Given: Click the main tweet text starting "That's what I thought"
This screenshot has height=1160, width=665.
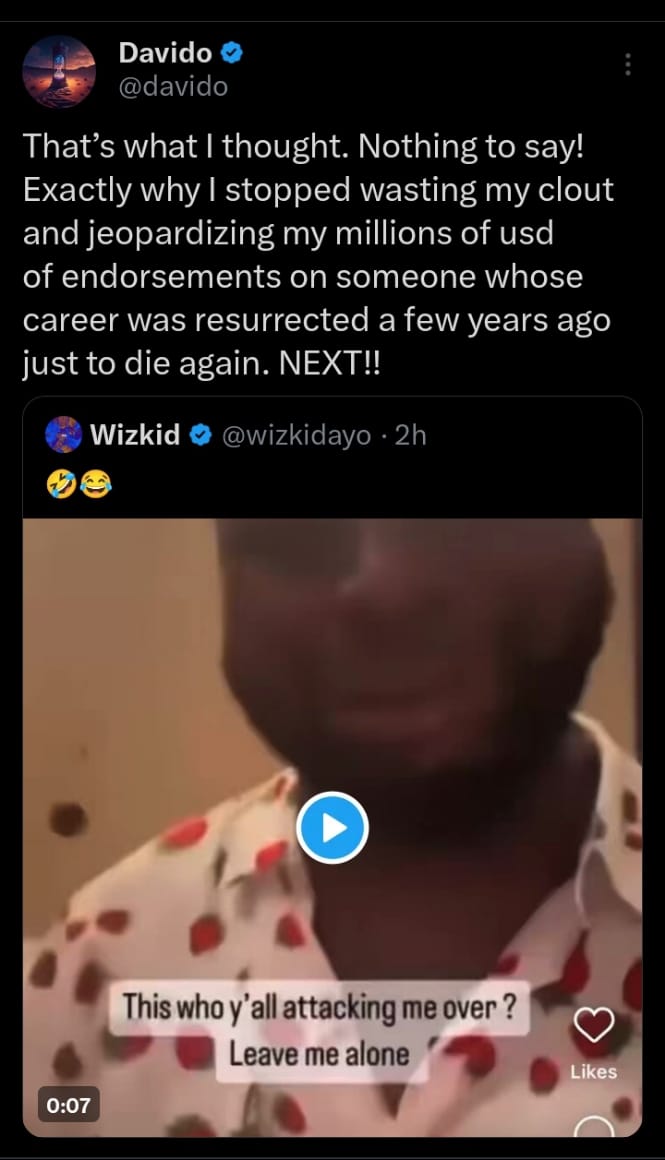Looking at the screenshot, I should point(318,256).
